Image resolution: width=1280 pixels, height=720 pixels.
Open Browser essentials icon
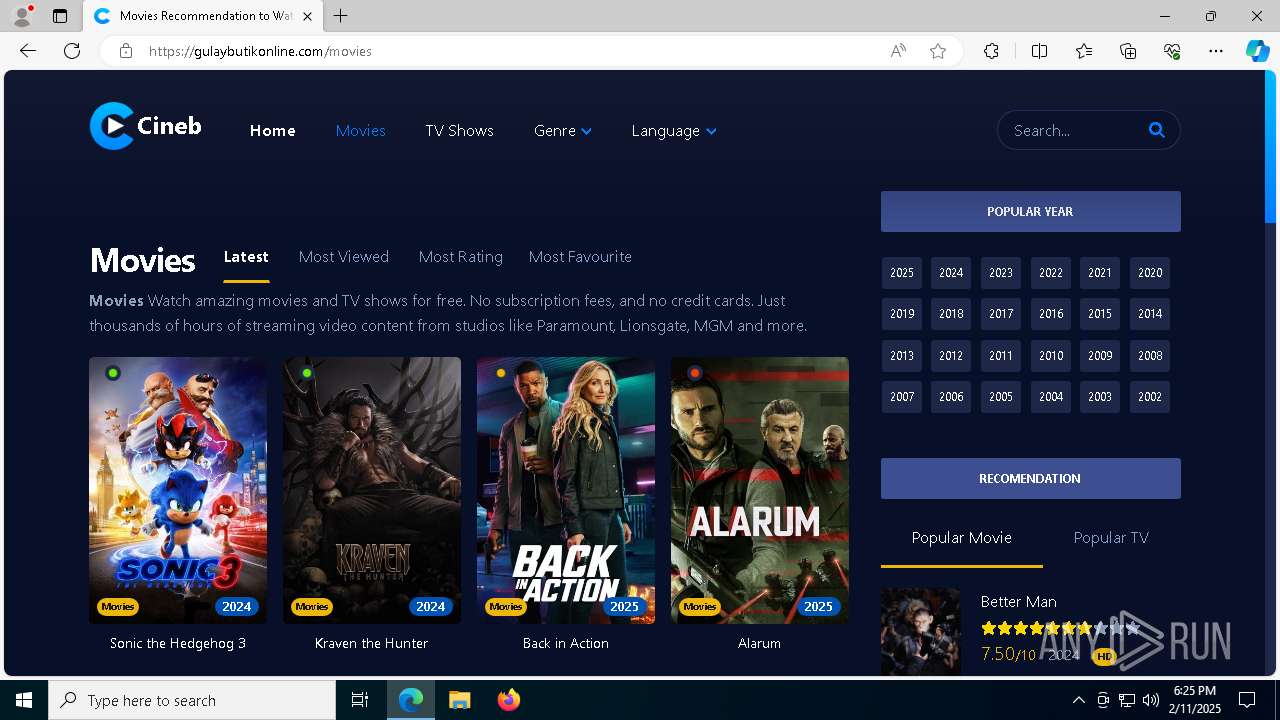click(1172, 51)
